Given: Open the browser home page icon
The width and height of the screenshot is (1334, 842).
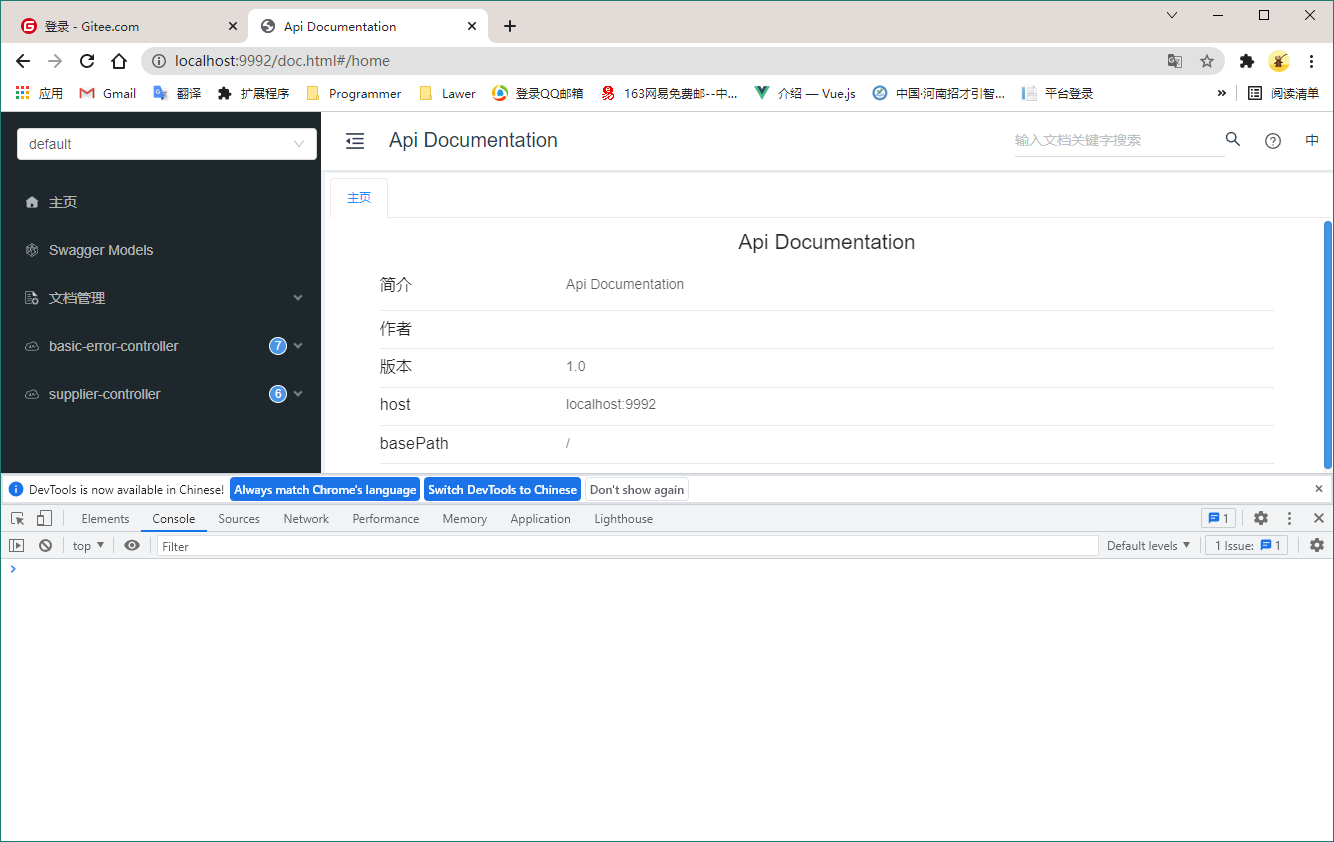Looking at the screenshot, I should click(x=119, y=61).
